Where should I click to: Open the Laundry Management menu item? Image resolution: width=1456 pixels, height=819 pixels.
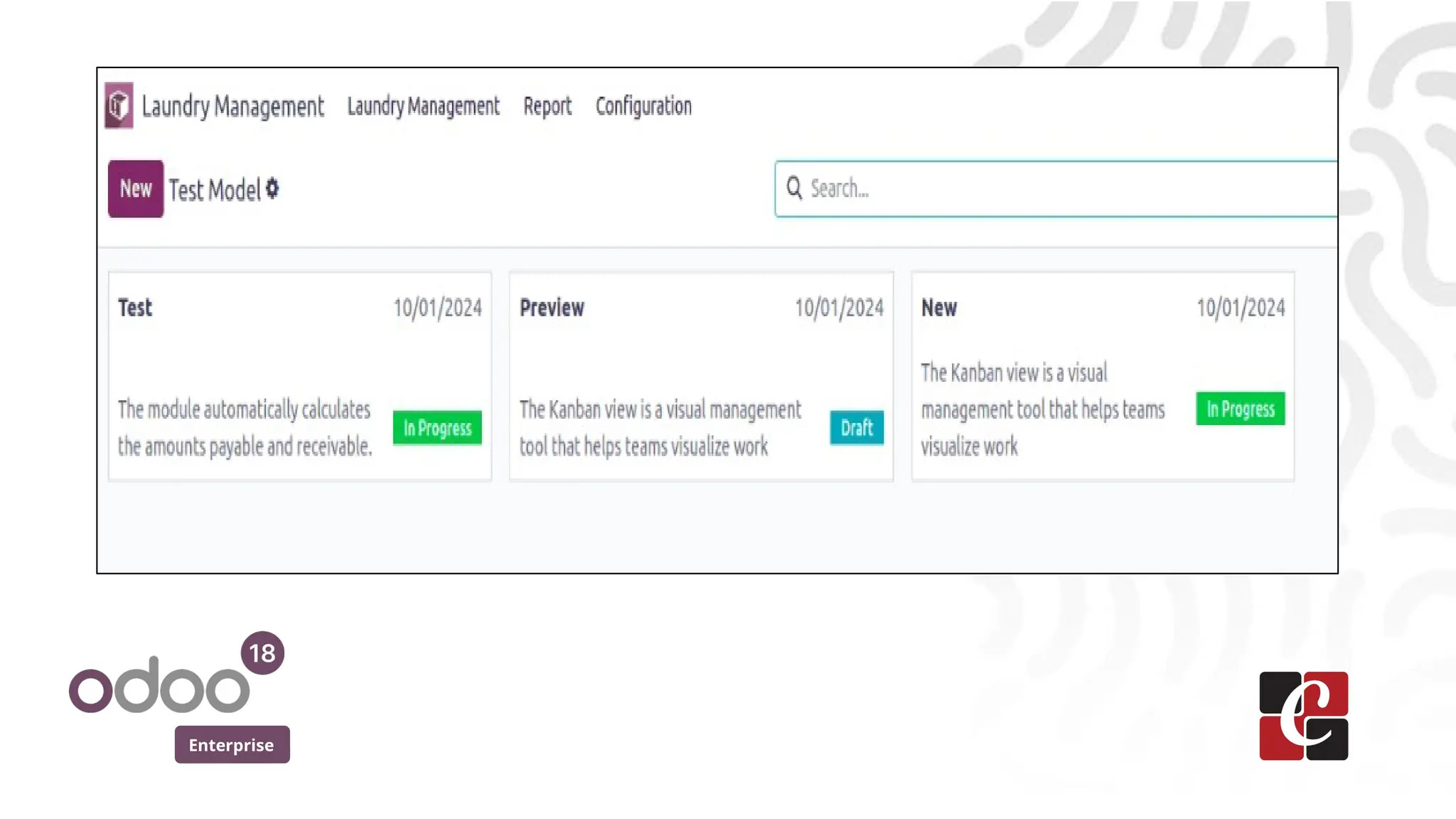tap(423, 106)
